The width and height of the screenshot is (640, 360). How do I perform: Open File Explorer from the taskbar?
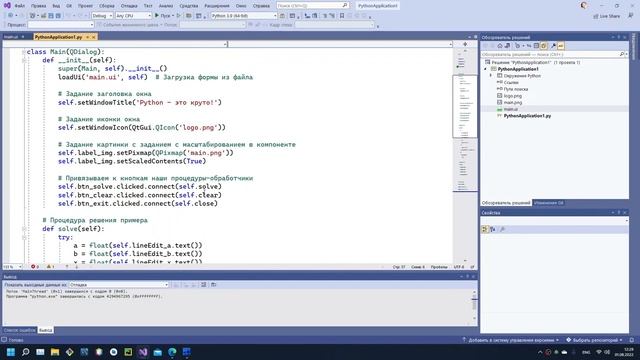[55, 352]
